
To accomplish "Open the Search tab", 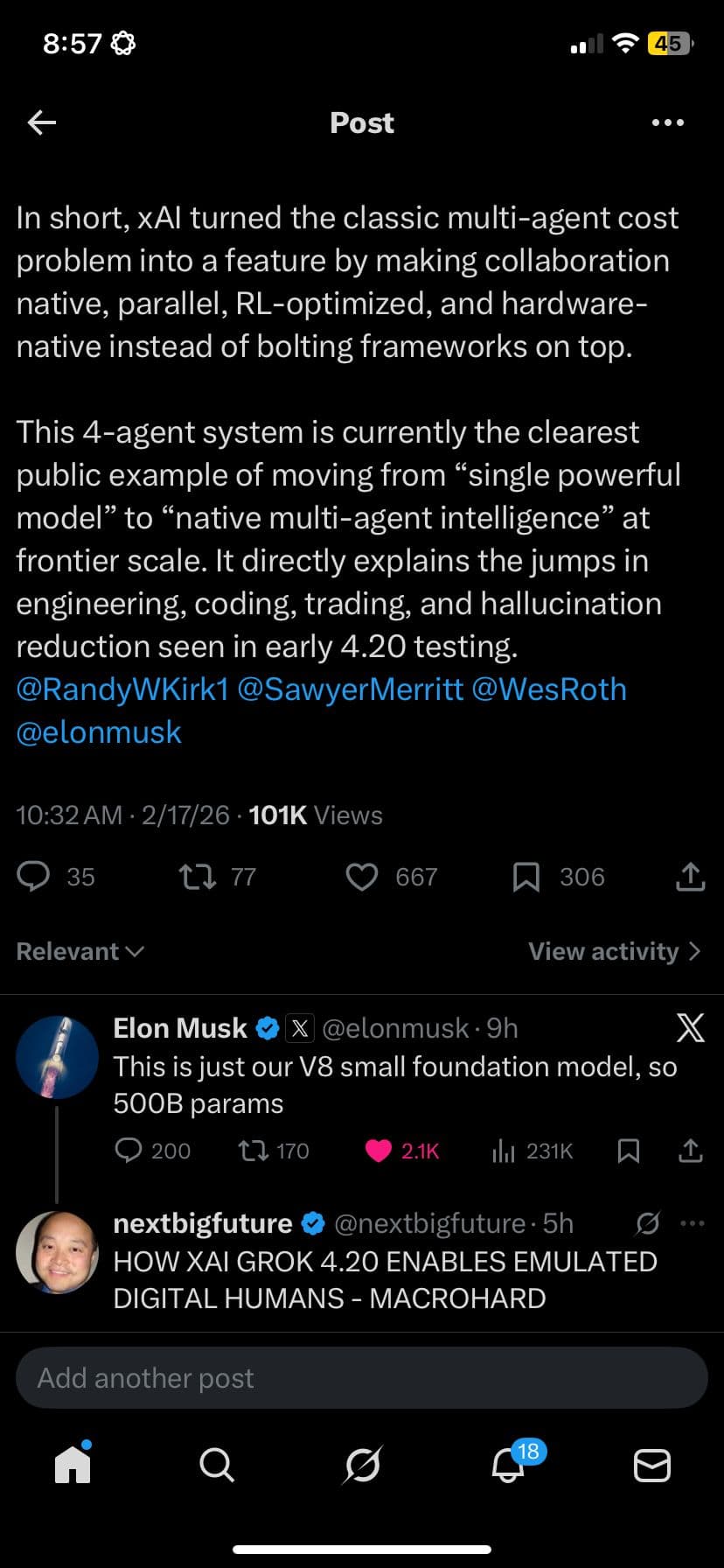I will pyautogui.click(x=216, y=1464).
